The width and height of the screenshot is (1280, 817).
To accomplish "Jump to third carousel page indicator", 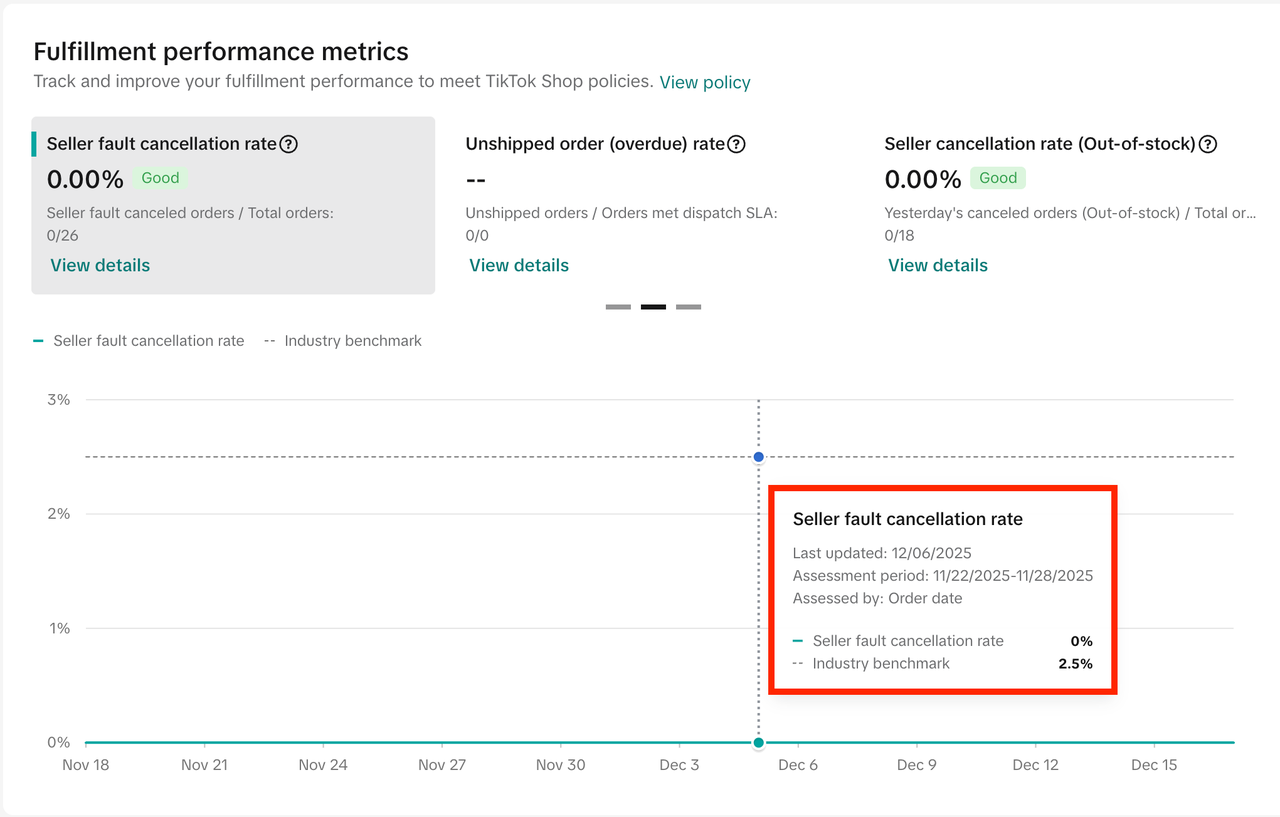I will click(688, 307).
